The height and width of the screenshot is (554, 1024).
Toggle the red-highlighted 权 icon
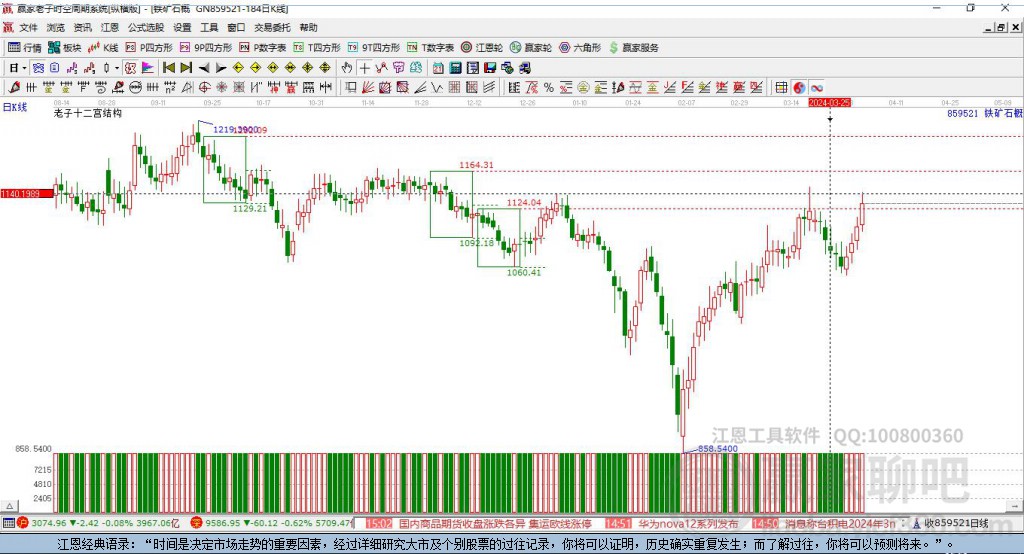(131, 67)
